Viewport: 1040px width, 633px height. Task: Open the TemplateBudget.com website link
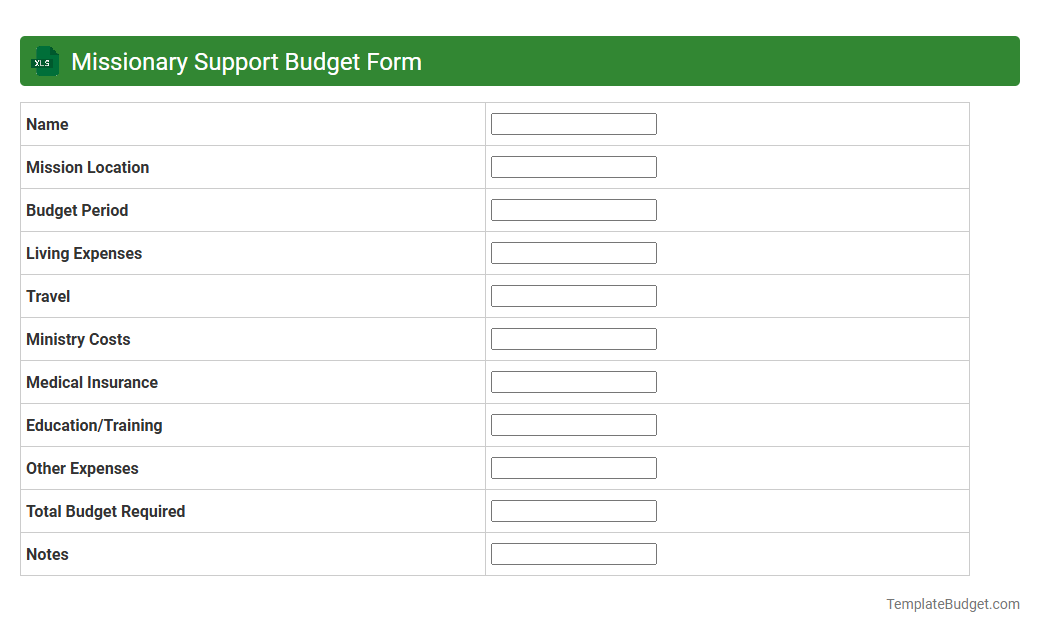click(x=951, y=604)
